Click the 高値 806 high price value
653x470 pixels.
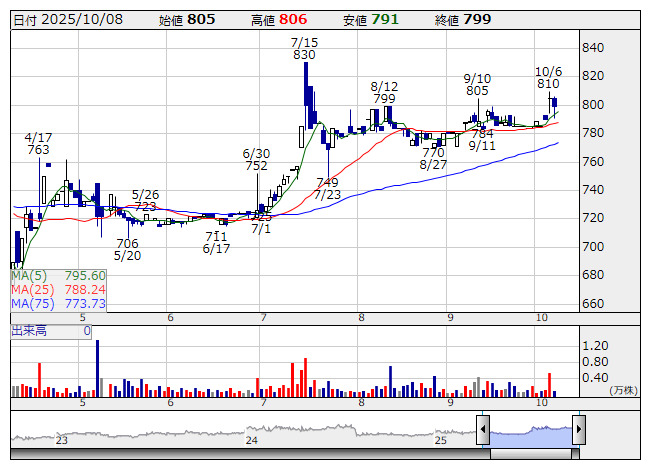[279, 20]
